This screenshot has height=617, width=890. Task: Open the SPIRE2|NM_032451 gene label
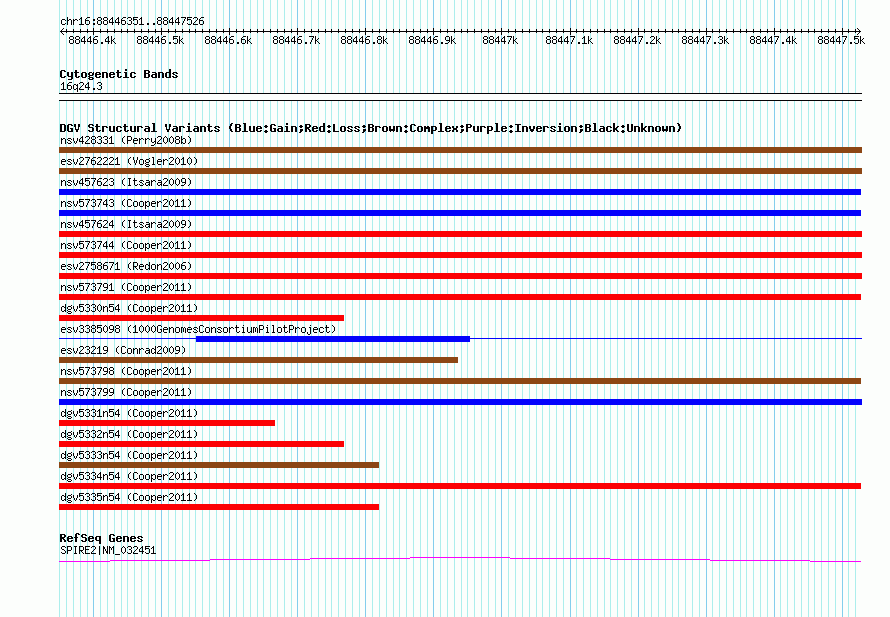click(x=108, y=550)
